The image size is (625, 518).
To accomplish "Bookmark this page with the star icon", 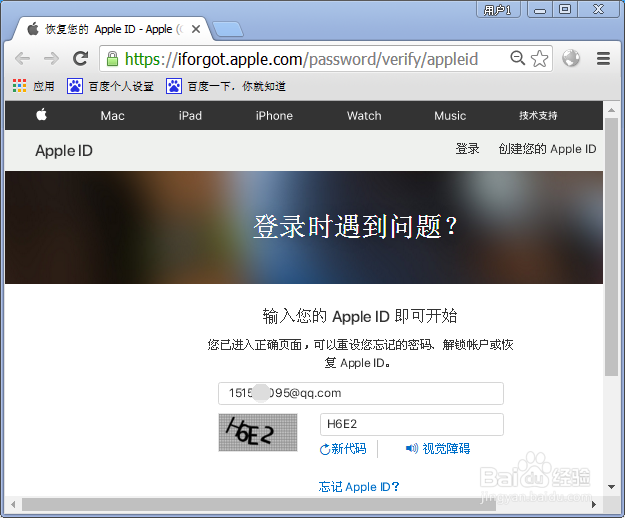I will tap(539, 59).
